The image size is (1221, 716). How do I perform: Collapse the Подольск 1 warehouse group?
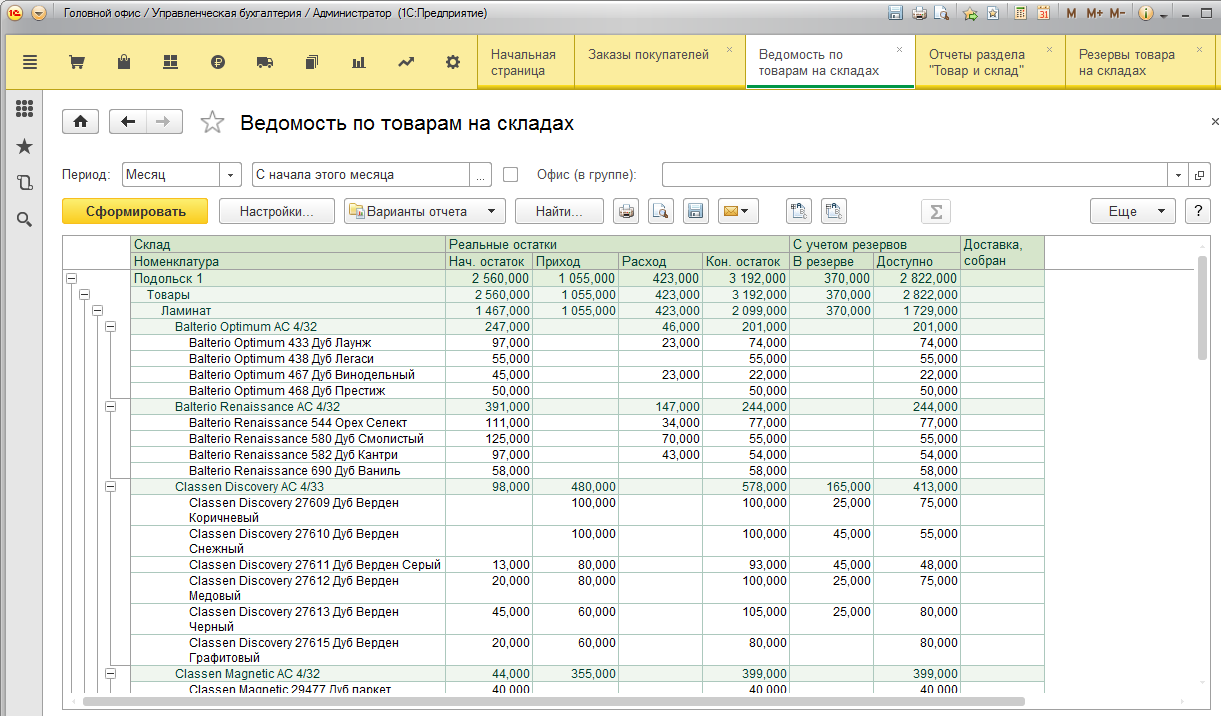coord(70,279)
